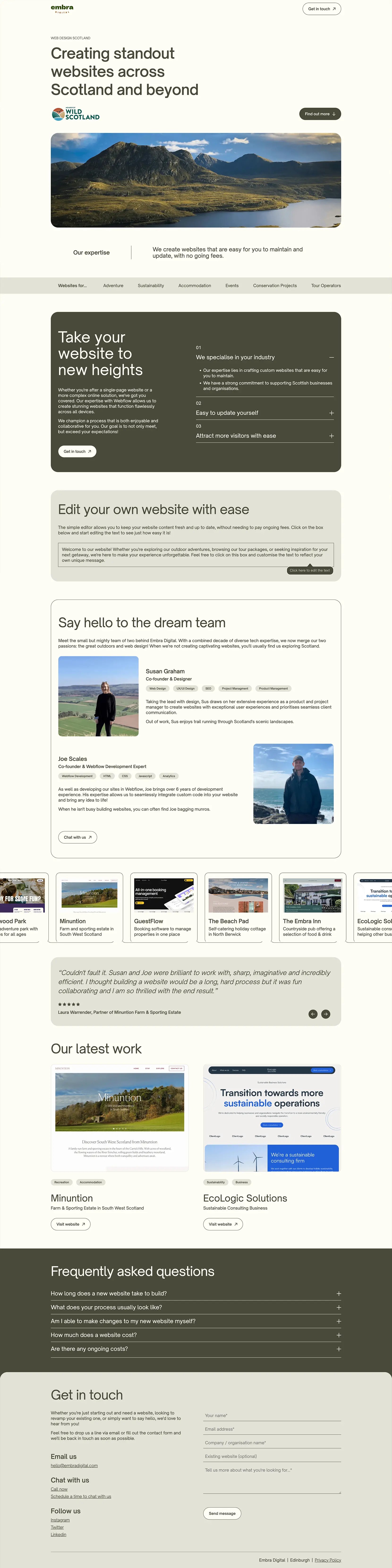Click the 'Recreation' tag under Minuntion
Screen dimensions: 392x1568
(x=61, y=1182)
